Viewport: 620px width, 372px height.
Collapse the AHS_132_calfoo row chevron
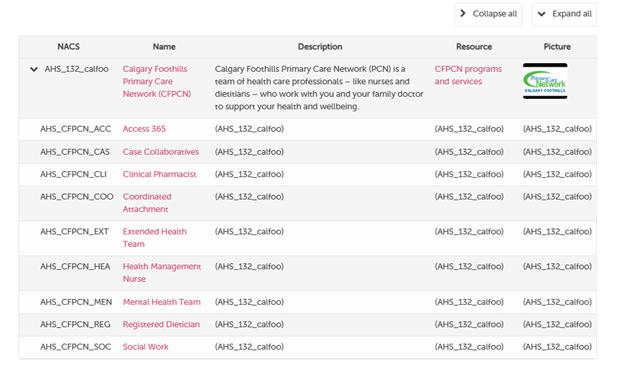point(34,70)
